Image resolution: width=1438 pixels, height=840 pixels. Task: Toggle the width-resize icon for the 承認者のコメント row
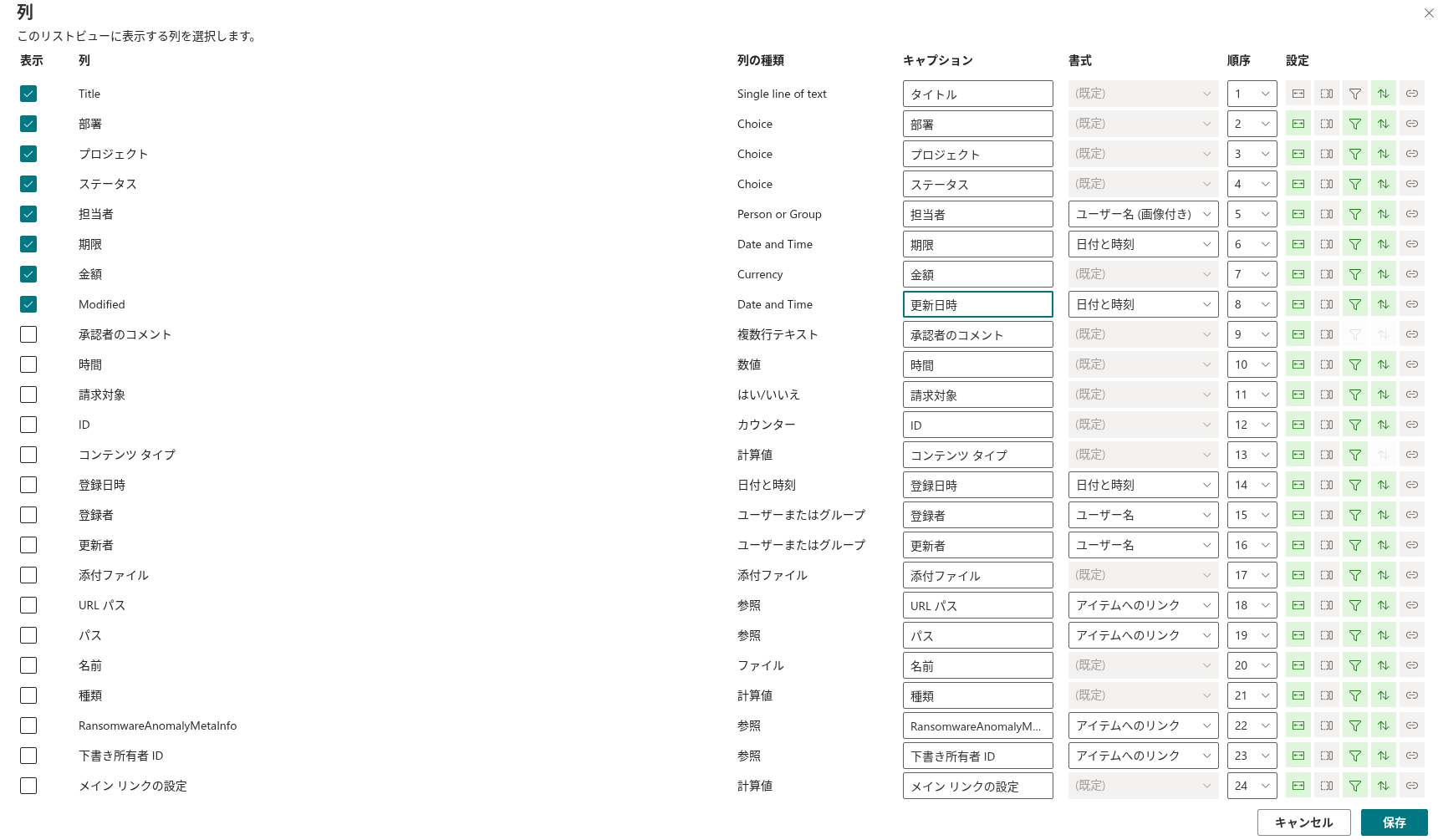pyautogui.click(x=1298, y=334)
